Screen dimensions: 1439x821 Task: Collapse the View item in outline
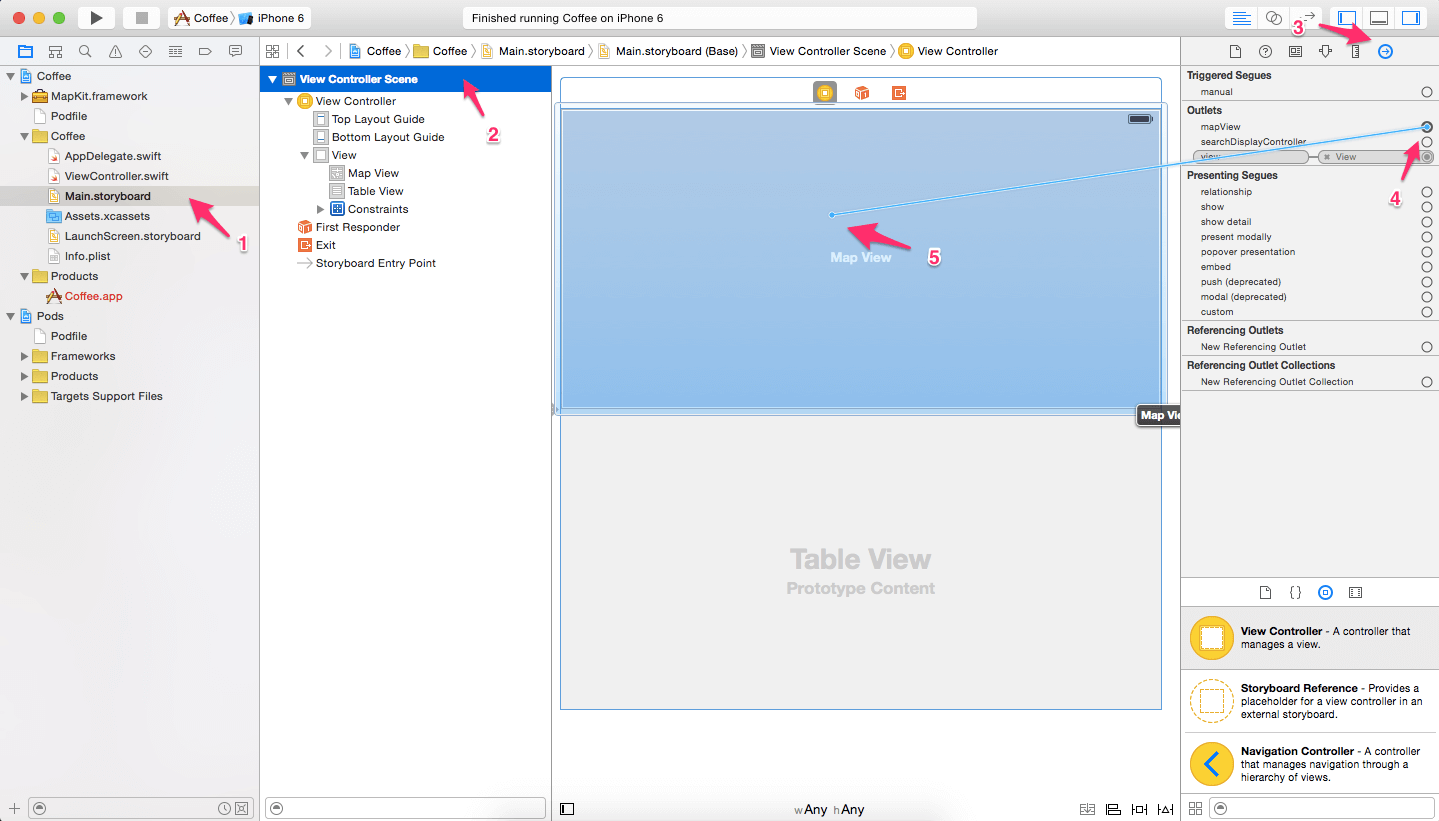(305, 155)
